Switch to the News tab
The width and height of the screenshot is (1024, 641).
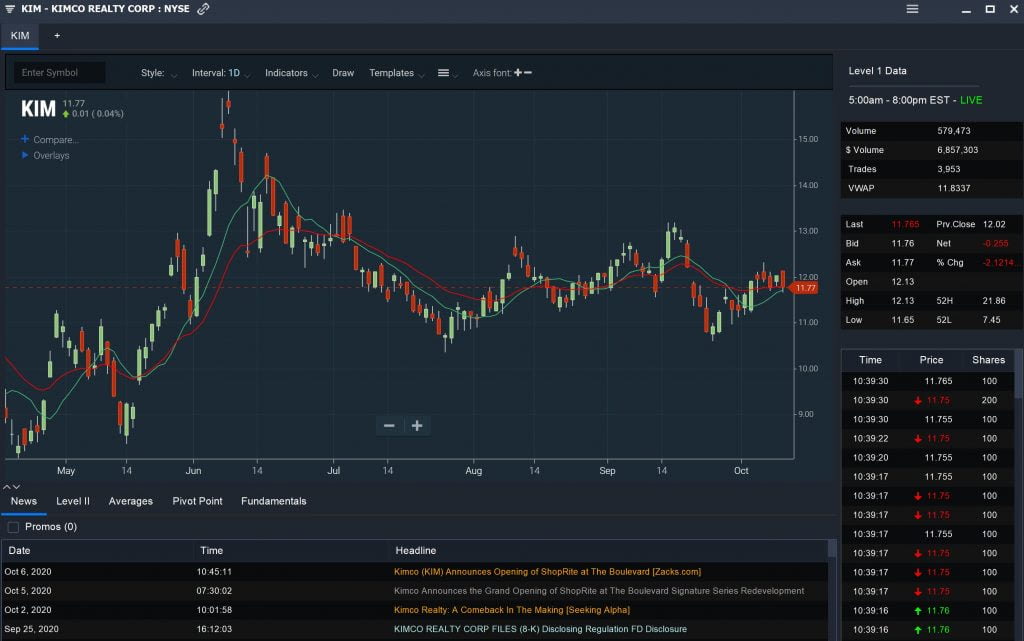(24, 501)
